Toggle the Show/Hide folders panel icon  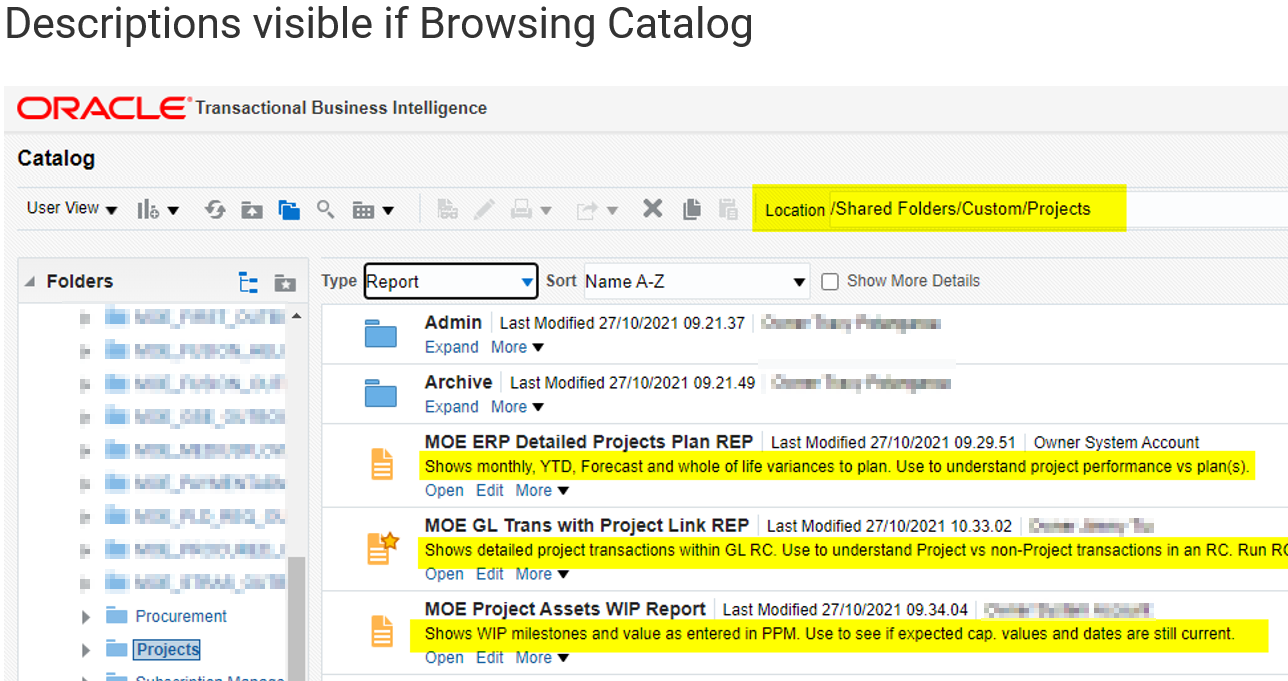click(x=289, y=209)
